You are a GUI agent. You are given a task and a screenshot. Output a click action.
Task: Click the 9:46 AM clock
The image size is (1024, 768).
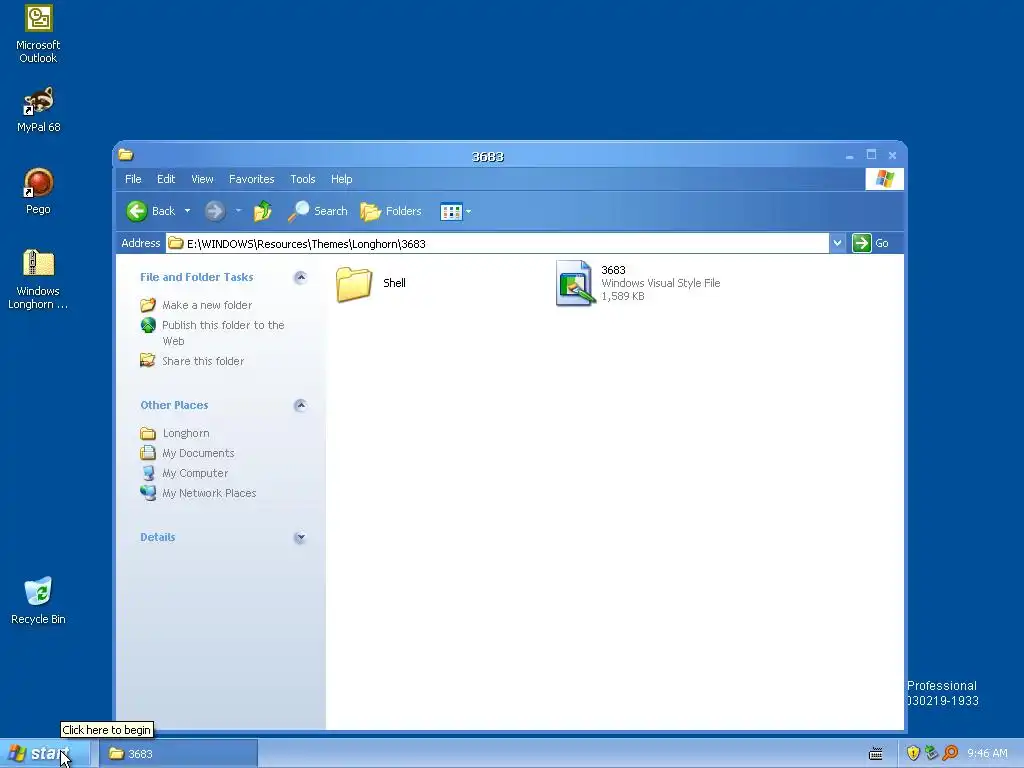(987, 754)
